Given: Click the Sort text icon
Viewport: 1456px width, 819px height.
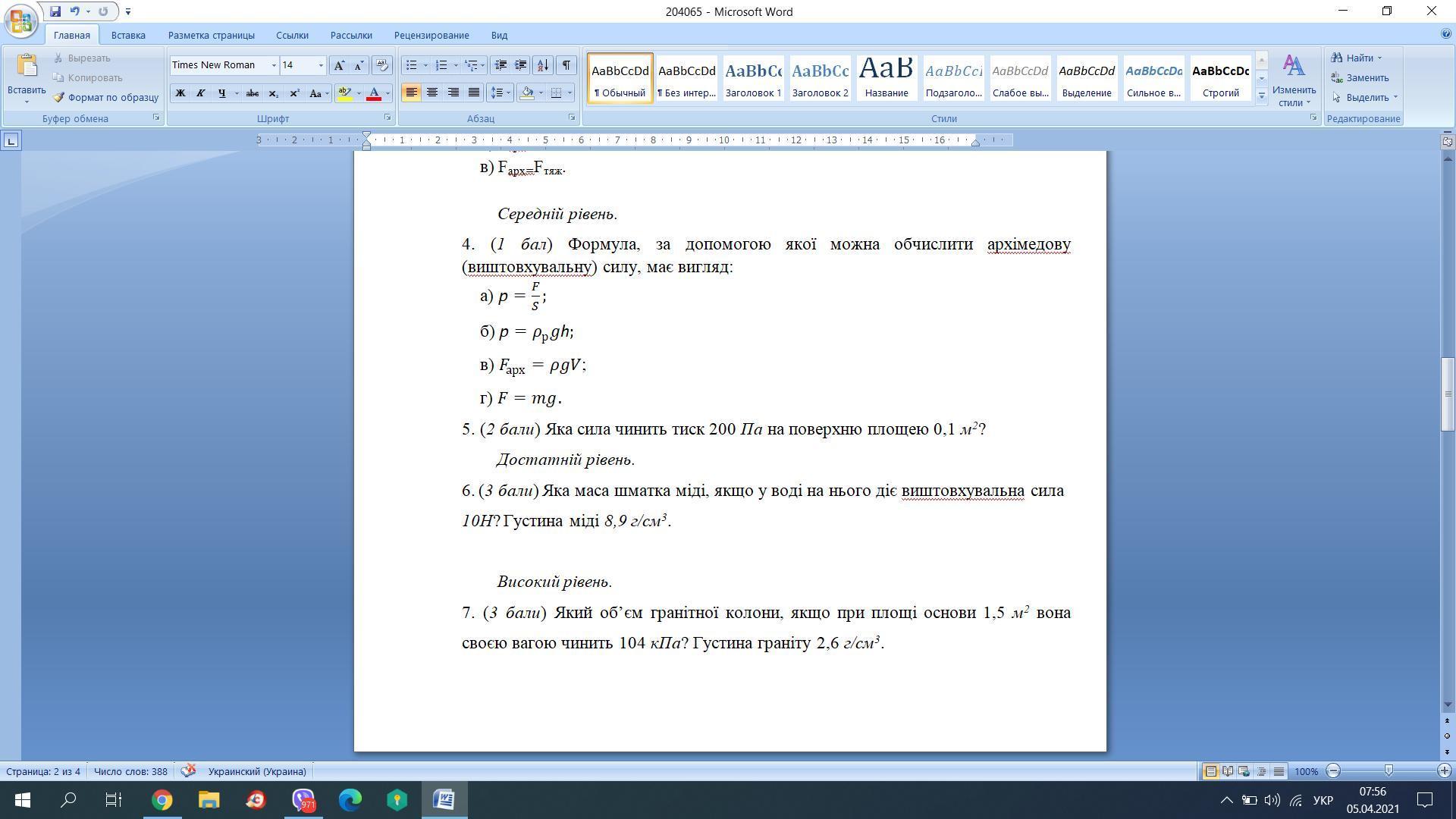Looking at the screenshot, I should coord(542,65).
